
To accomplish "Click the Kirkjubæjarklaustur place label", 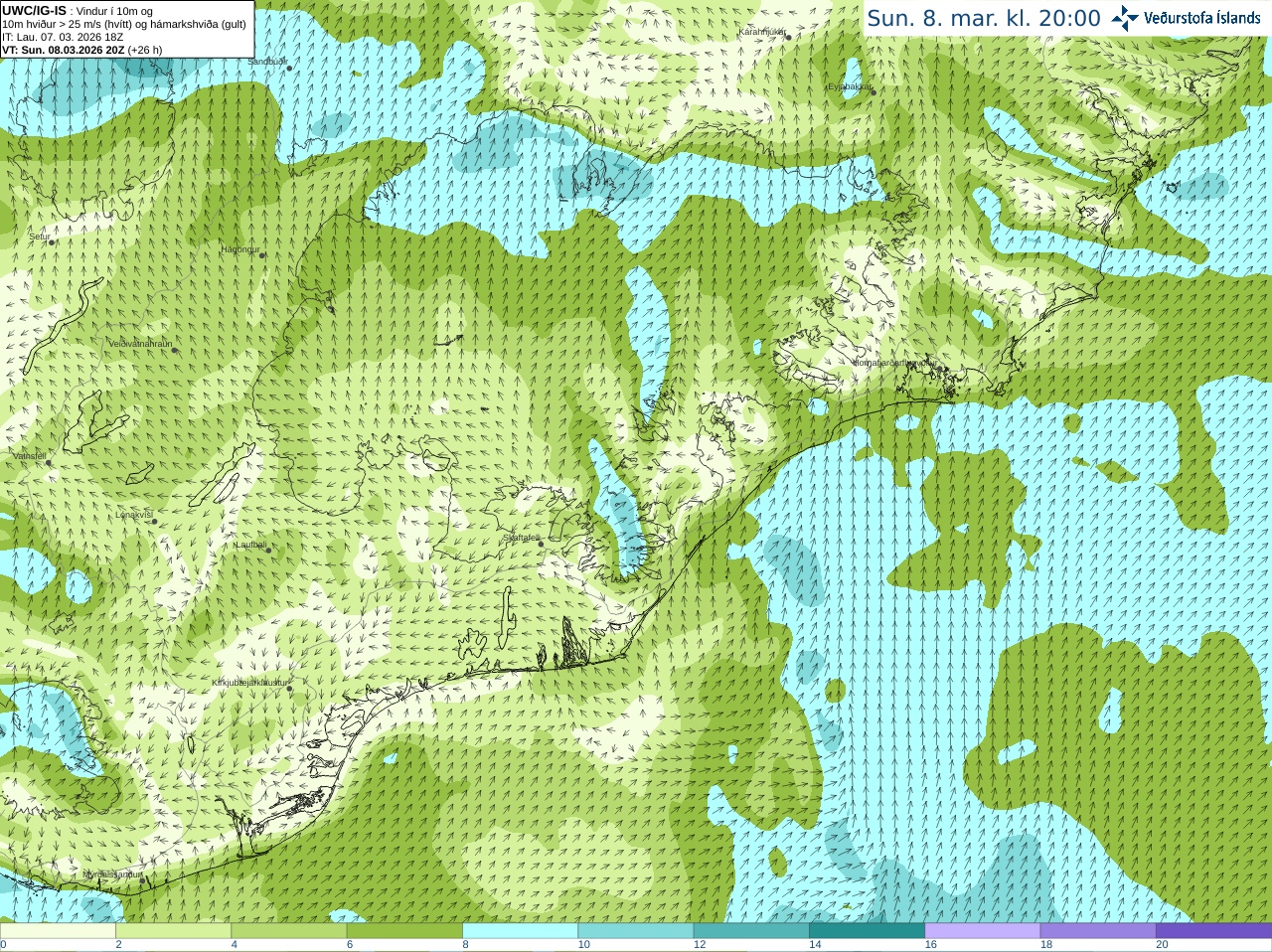I will (x=249, y=683).
